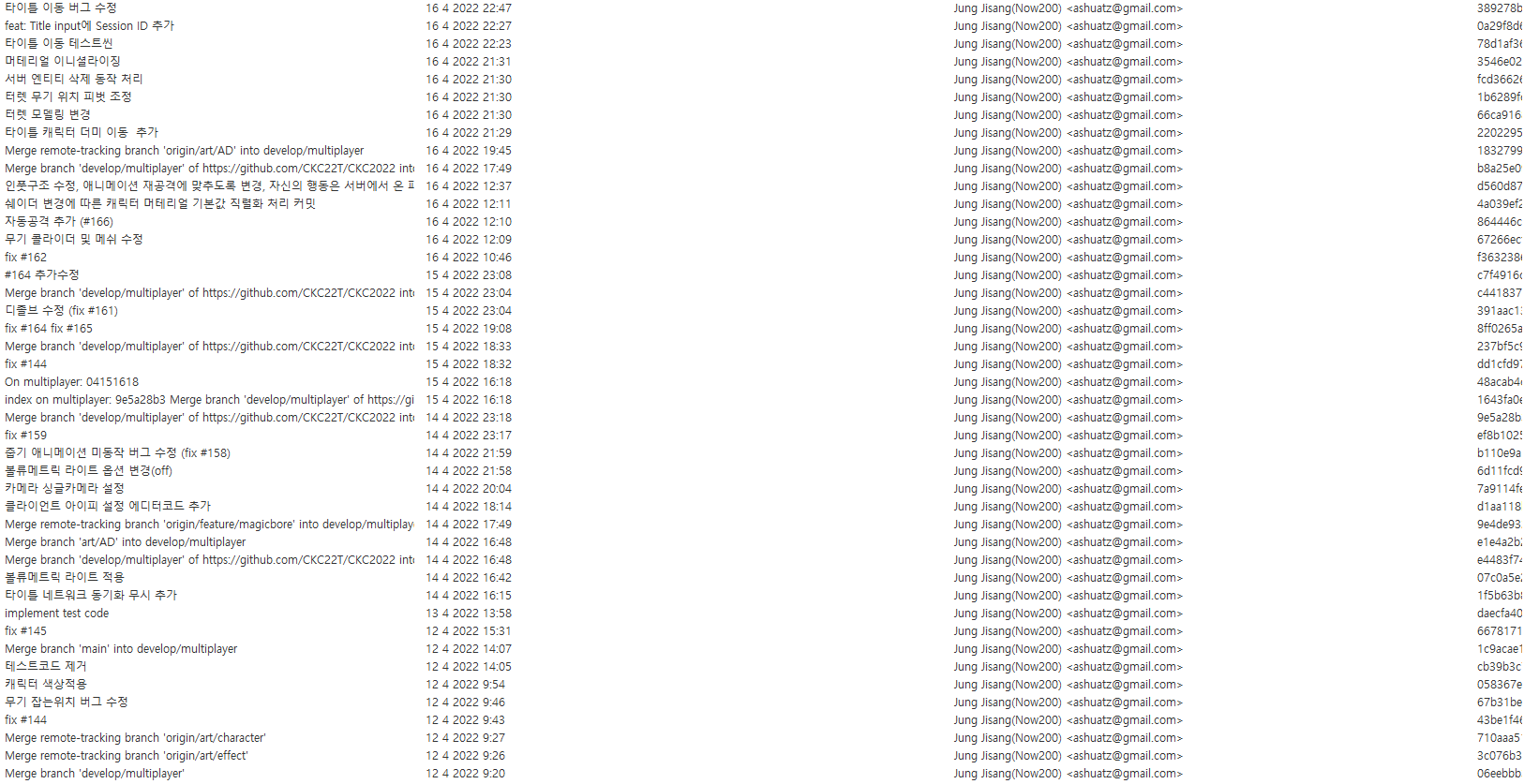Click commit message '자동공격 추가 (#166)'
This screenshot has width=1524, height=784.
coord(59,222)
